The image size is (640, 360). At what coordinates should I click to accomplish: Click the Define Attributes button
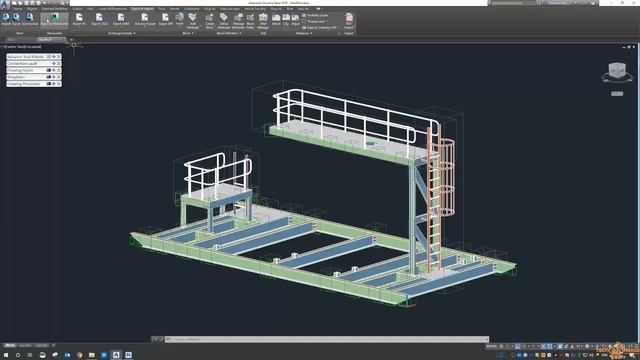coord(224,20)
